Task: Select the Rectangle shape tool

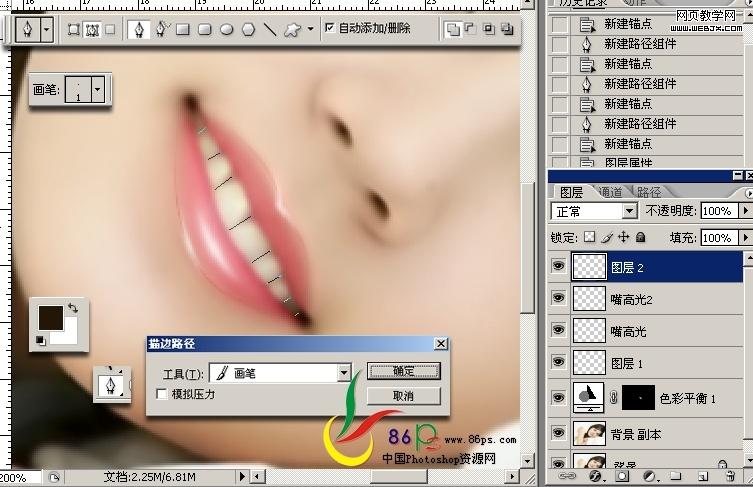Action: [182, 30]
